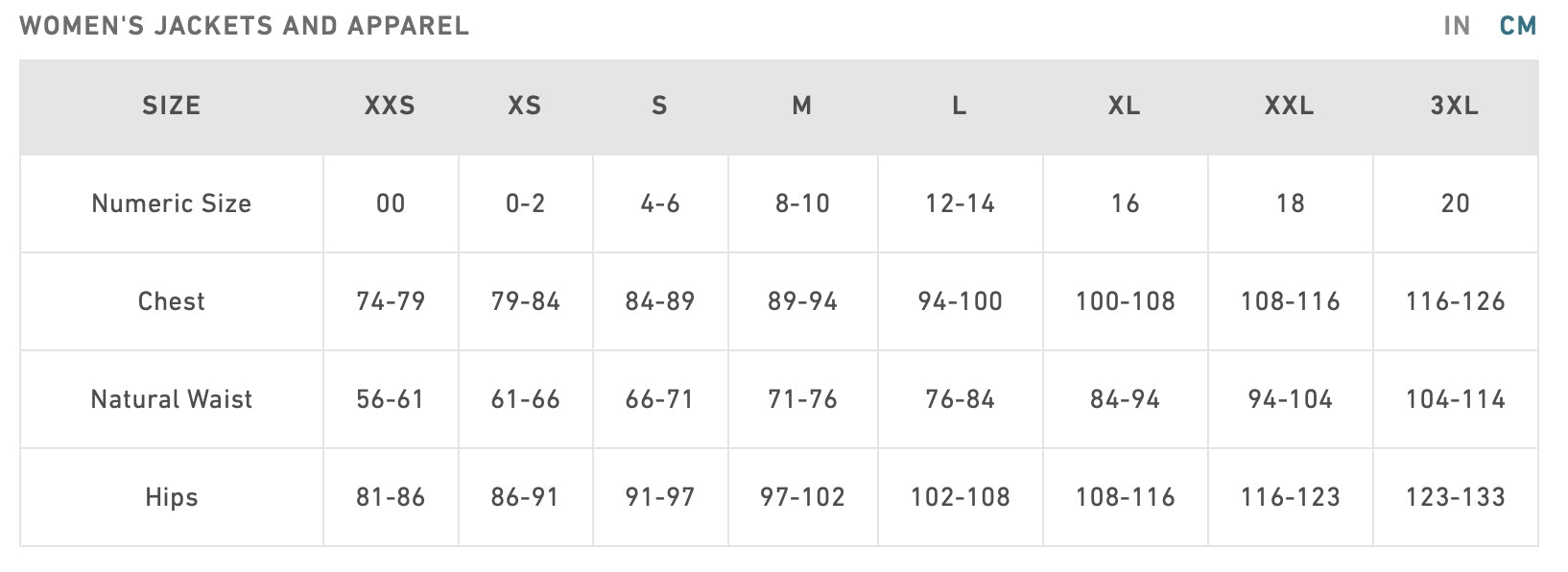This screenshot has width=1568, height=572.
Task: Click the waist value 84-94 cell
Action: [x=1125, y=399]
